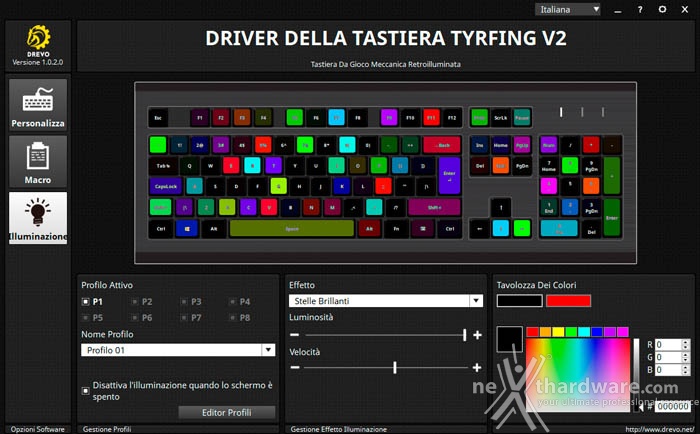Select profile P1 radio button
The width and height of the screenshot is (700, 434).
(86, 302)
